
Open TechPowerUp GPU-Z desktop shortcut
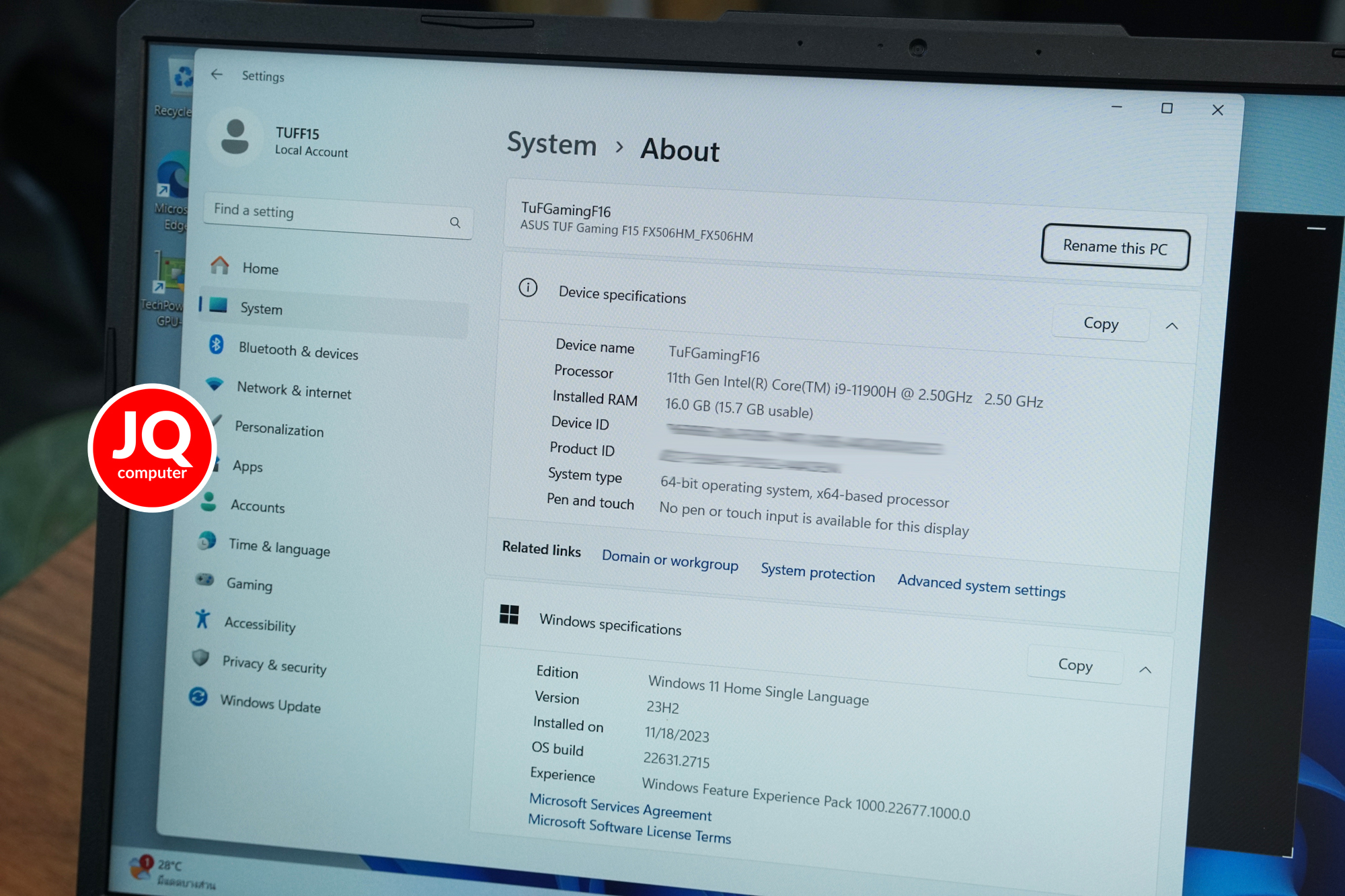[x=164, y=289]
